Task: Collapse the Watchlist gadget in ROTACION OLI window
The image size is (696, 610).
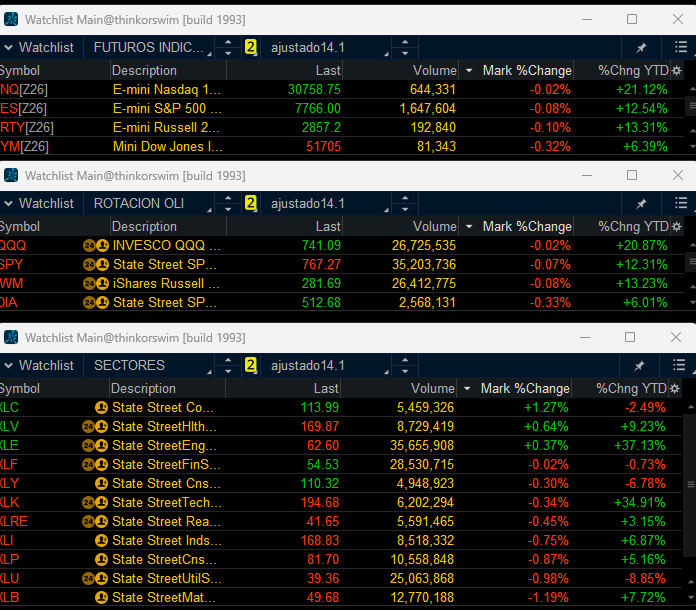Action: point(8,203)
